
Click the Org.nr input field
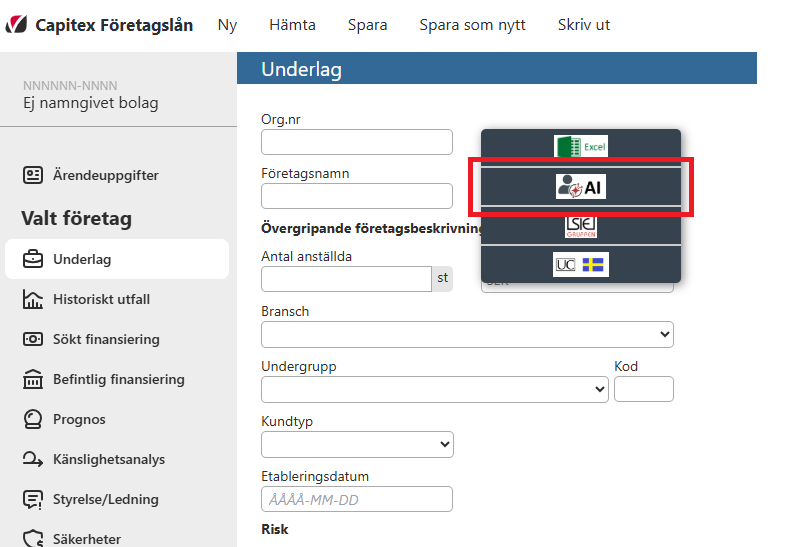(357, 142)
